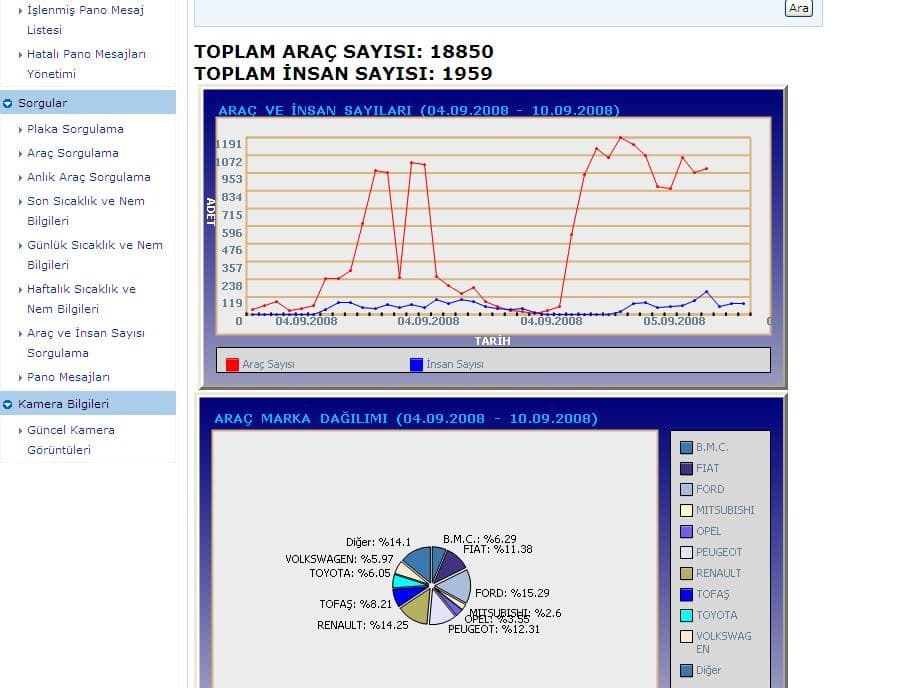
Task: Click the 1191 y-axis value
Action: [x=228, y=144]
